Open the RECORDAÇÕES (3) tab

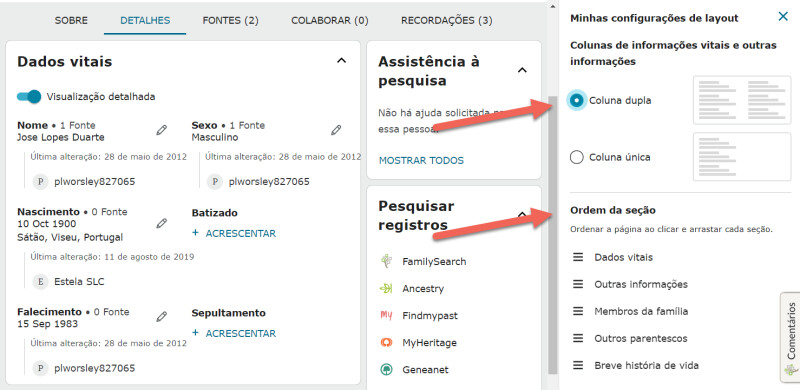pos(446,21)
